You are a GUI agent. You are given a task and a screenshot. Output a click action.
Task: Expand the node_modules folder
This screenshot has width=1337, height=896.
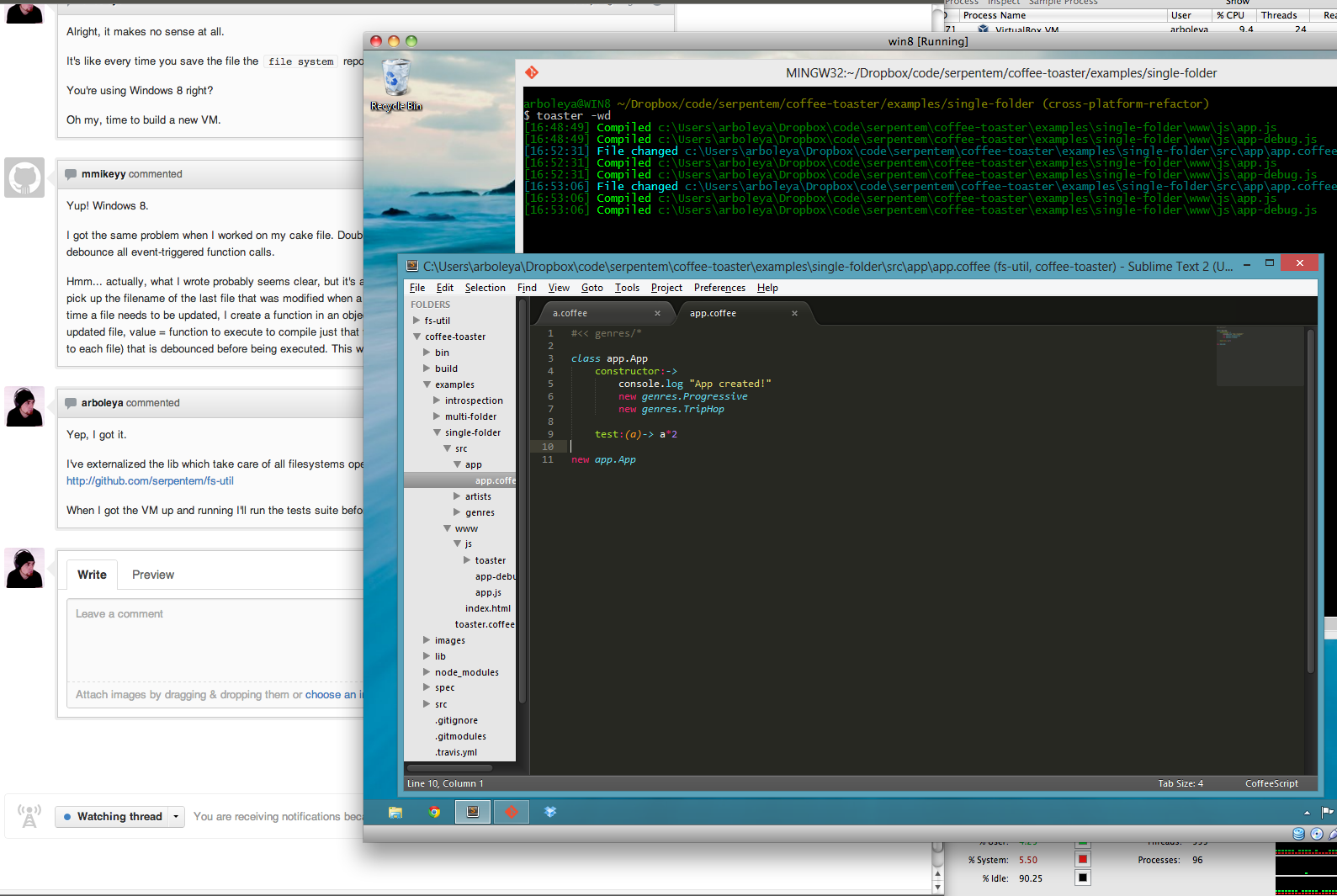(427, 672)
